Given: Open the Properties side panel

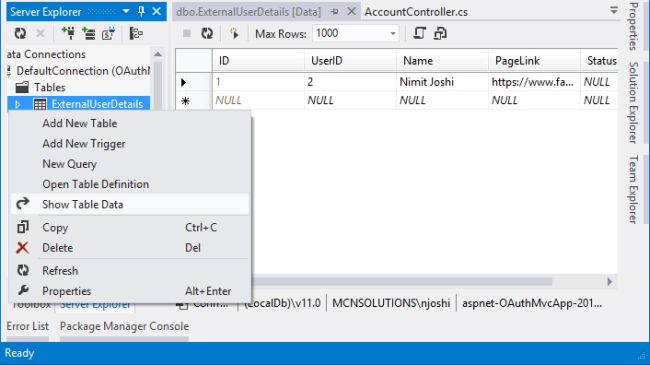Looking at the screenshot, I should click(x=633, y=26).
